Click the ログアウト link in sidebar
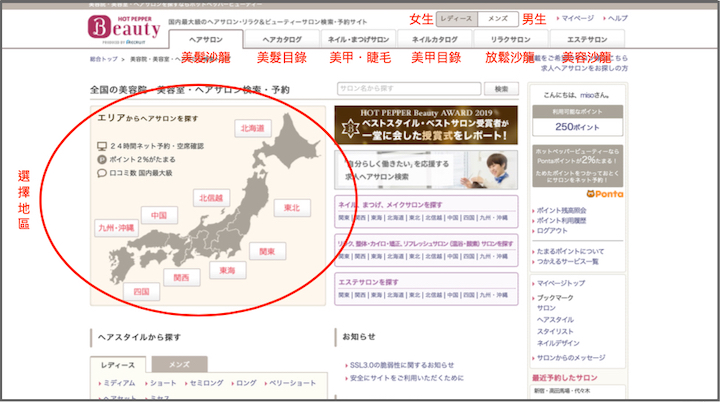Image resolution: width=720 pixels, height=402 pixels. click(x=555, y=230)
